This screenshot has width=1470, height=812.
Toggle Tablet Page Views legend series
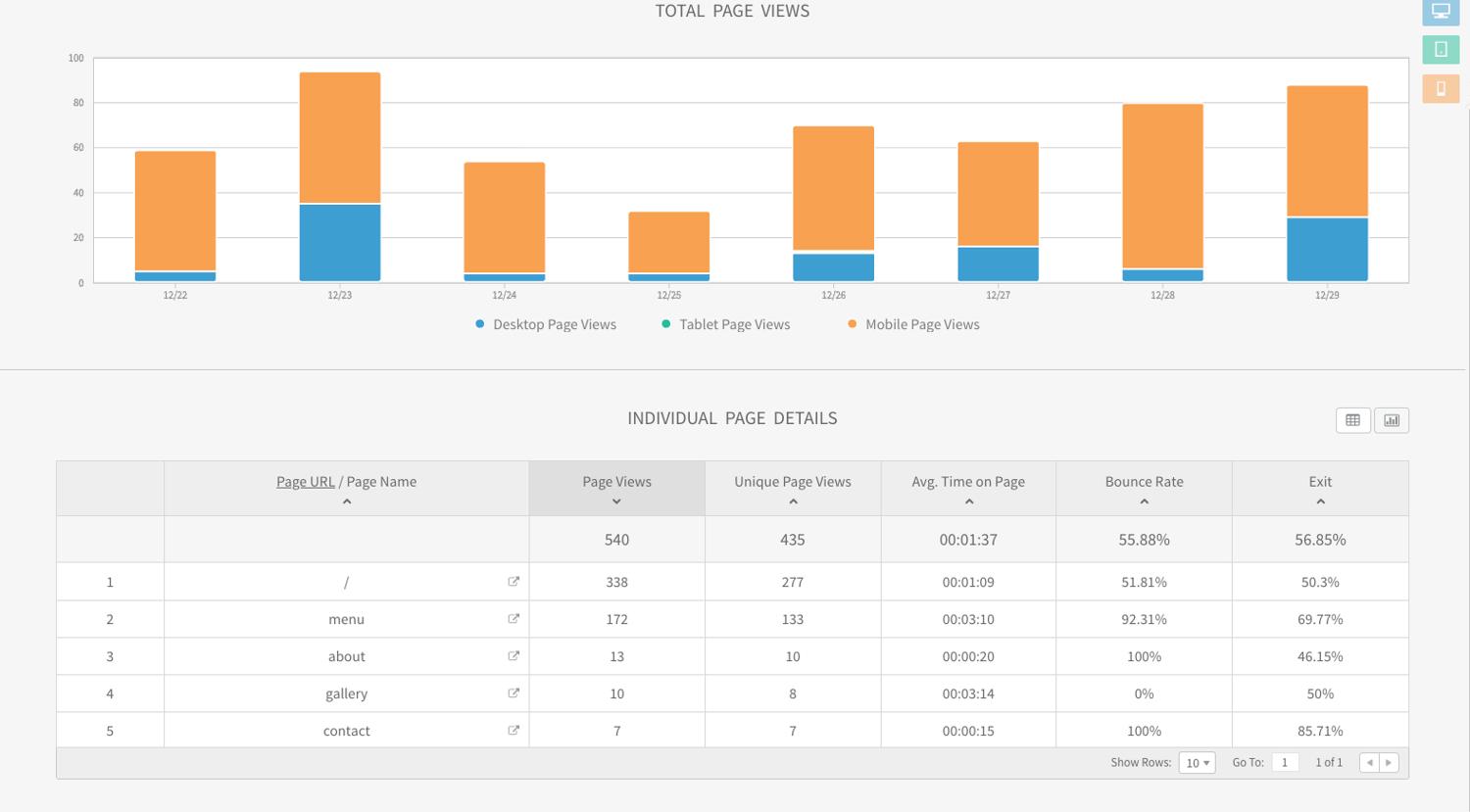click(x=725, y=324)
